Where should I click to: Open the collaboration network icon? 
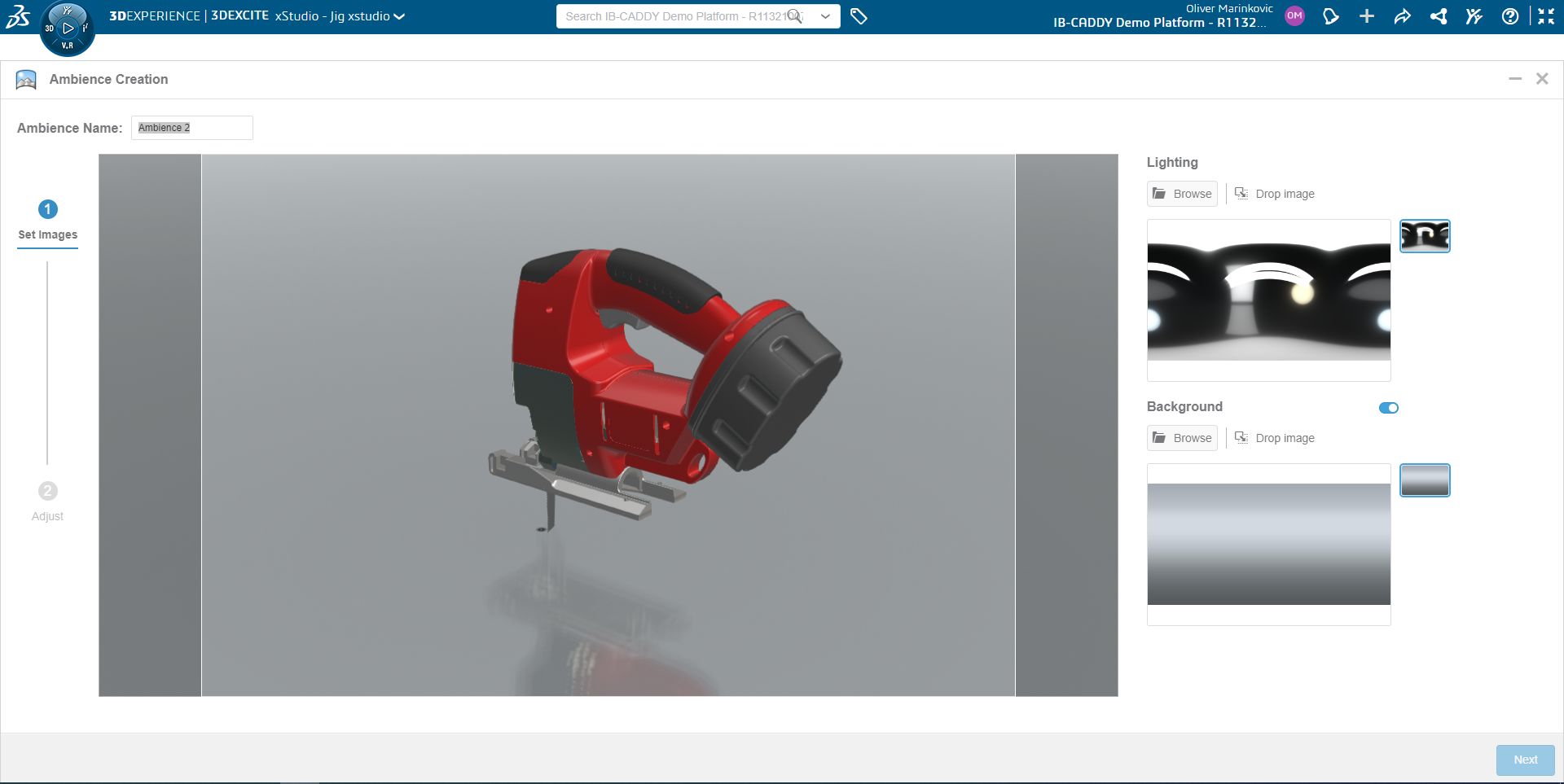[x=1439, y=15]
